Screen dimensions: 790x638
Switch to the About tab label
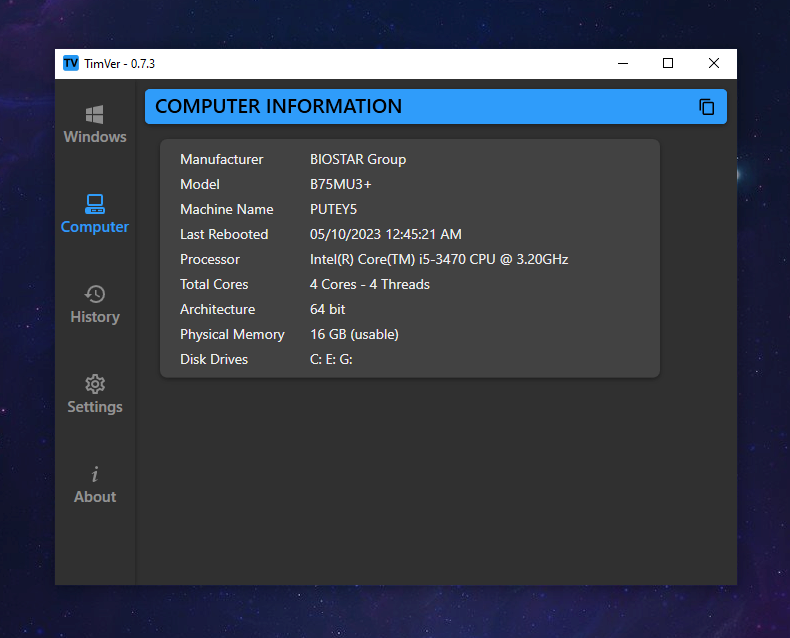coord(95,497)
